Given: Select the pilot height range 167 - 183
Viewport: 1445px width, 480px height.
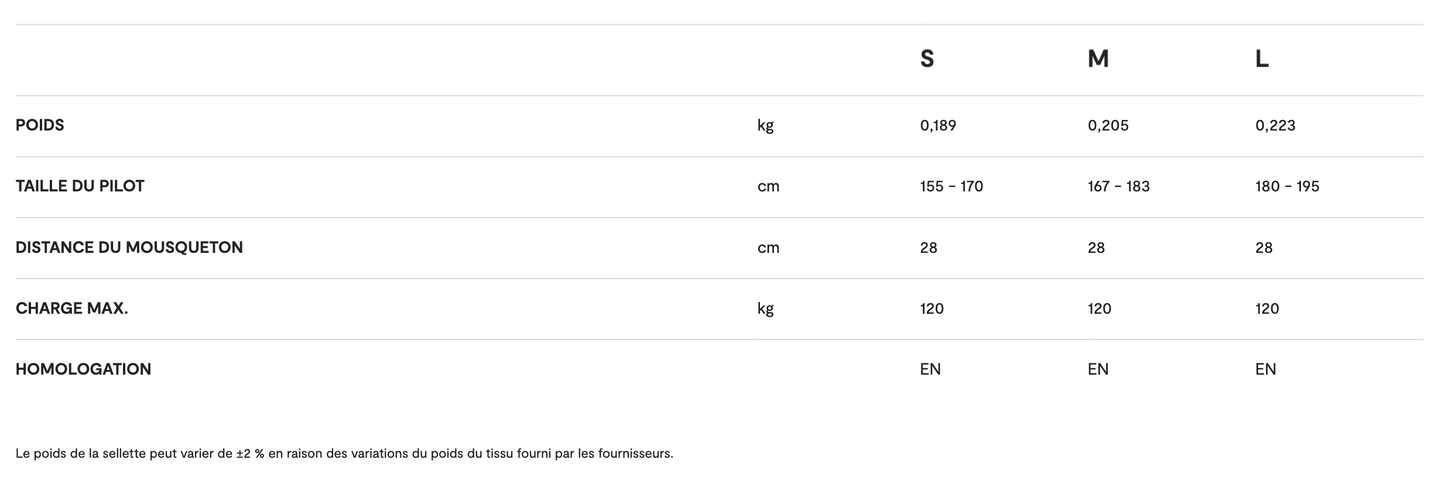Looking at the screenshot, I should (1118, 186).
